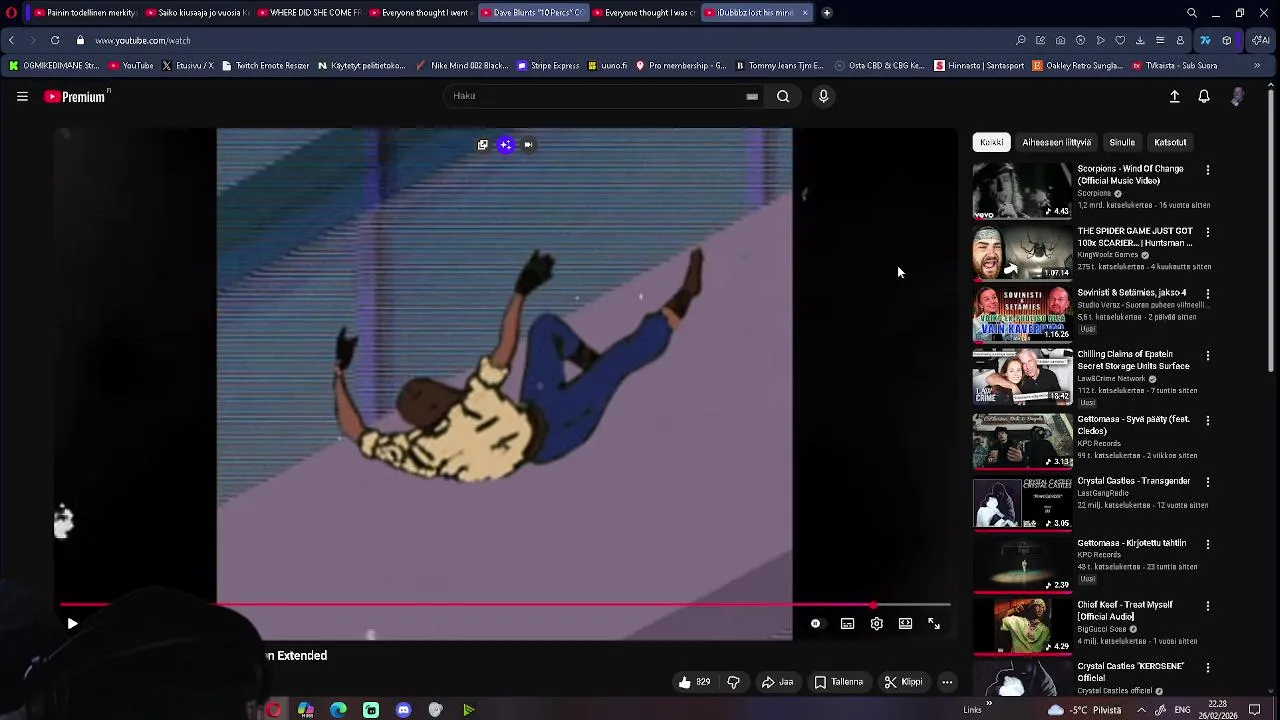Select the Katsotut filter chip
This screenshot has width=1280, height=720.
[1170, 142]
